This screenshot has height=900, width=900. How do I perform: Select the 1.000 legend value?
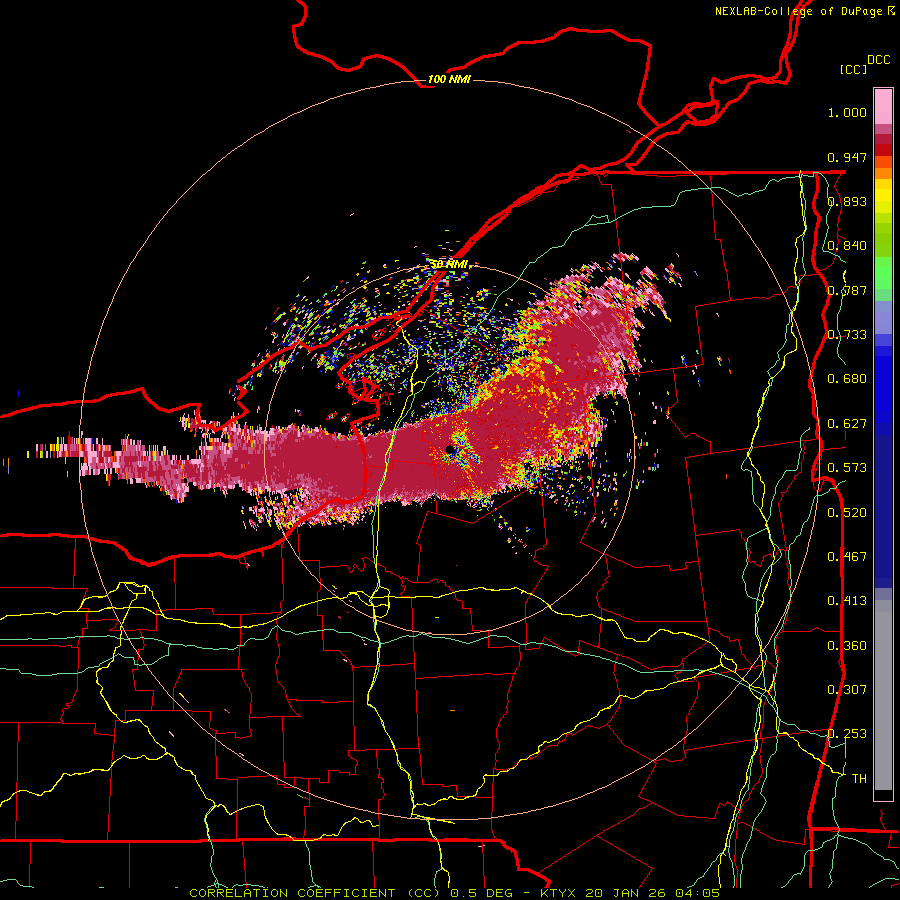(847, 112)
